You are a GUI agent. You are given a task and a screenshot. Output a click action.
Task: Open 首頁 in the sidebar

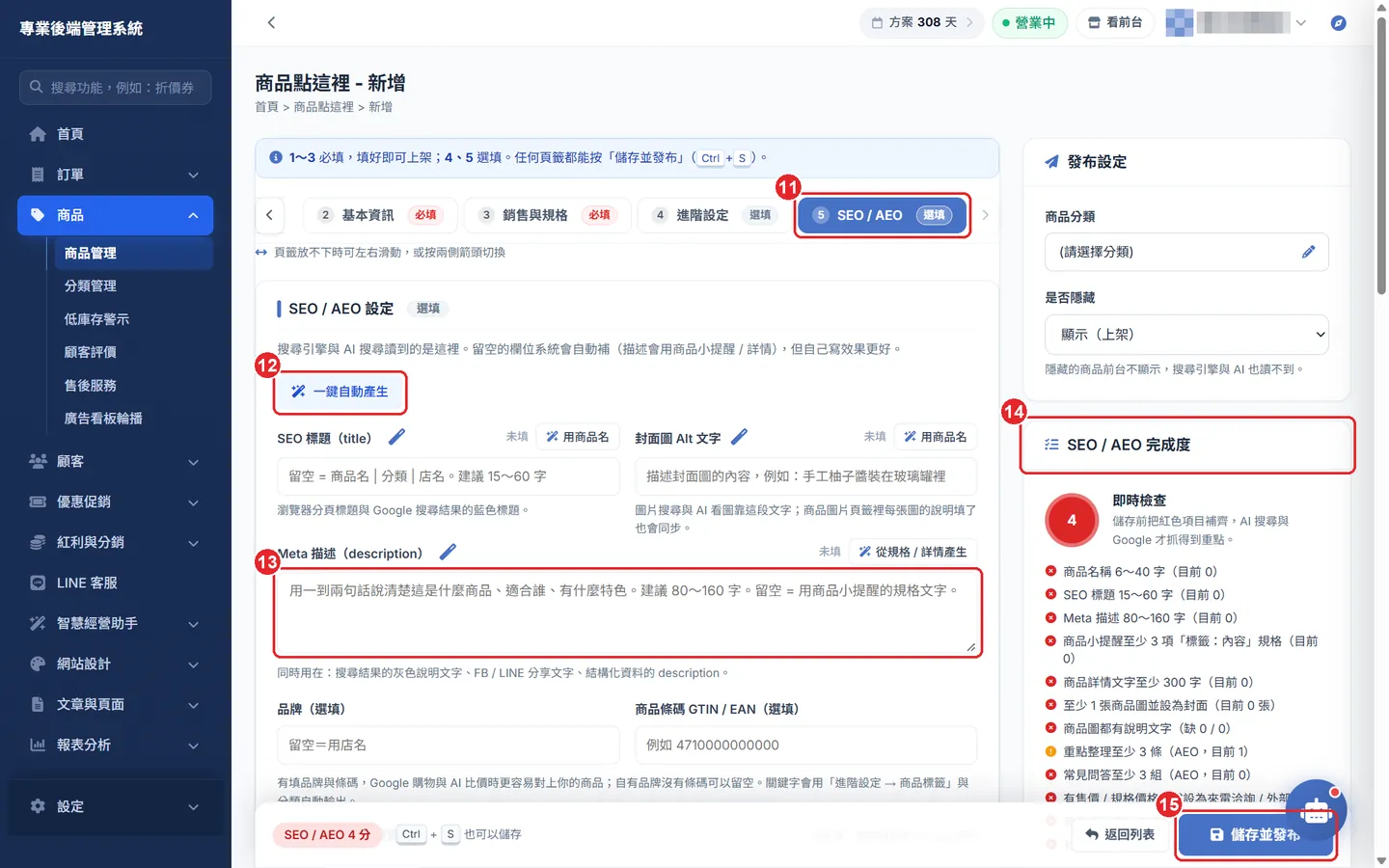pyautogui.click(x=116, y=134)
